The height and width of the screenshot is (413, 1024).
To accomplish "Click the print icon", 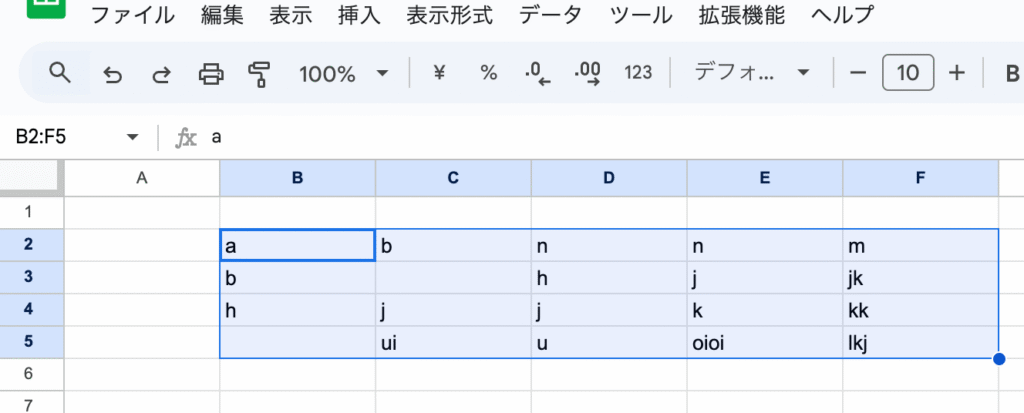I will click(211, 73).
